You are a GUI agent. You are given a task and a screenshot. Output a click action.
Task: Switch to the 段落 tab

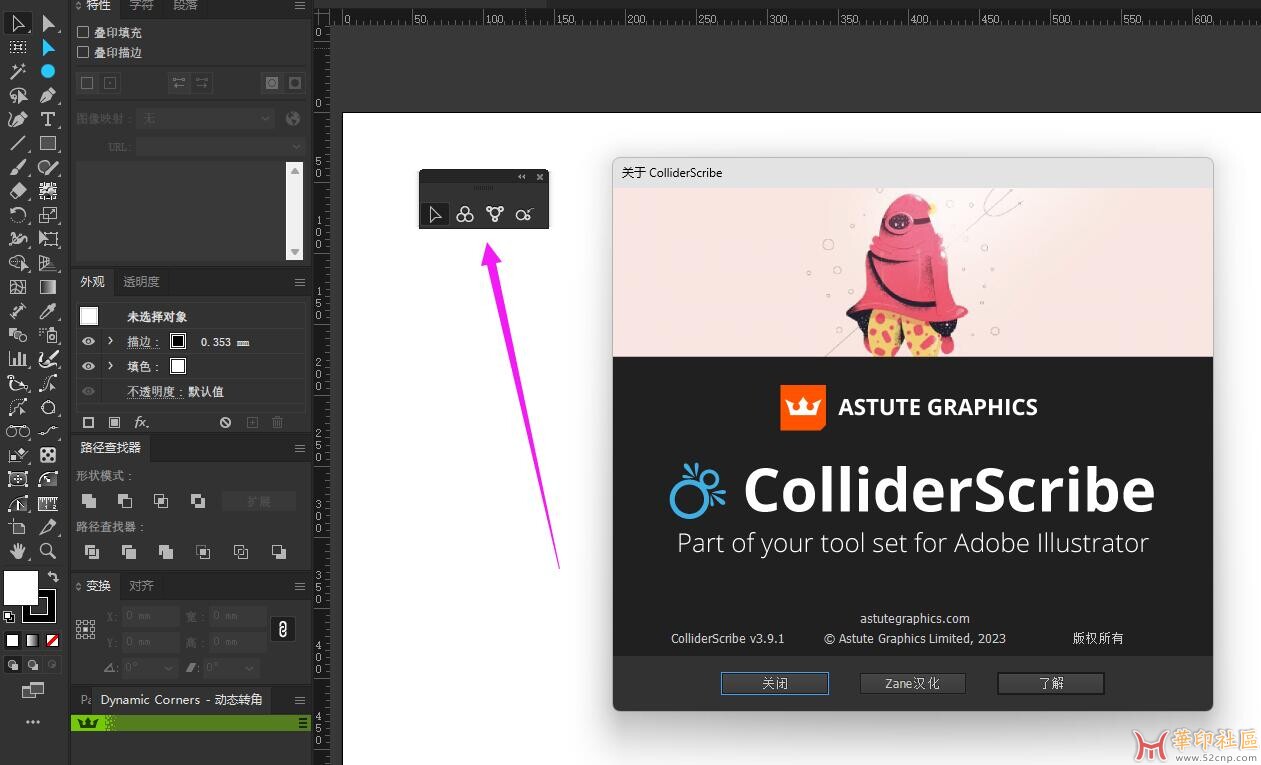(185, 6)
